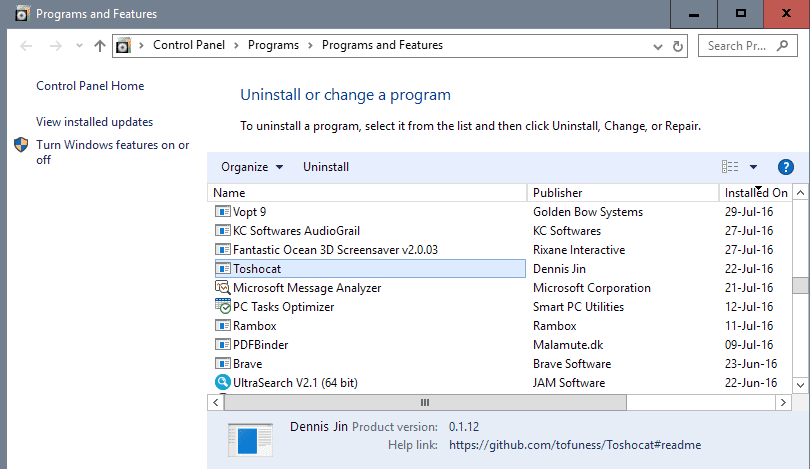Click the change view layout icon
This screenshot has height=469, width=810.
coord(730,166)
